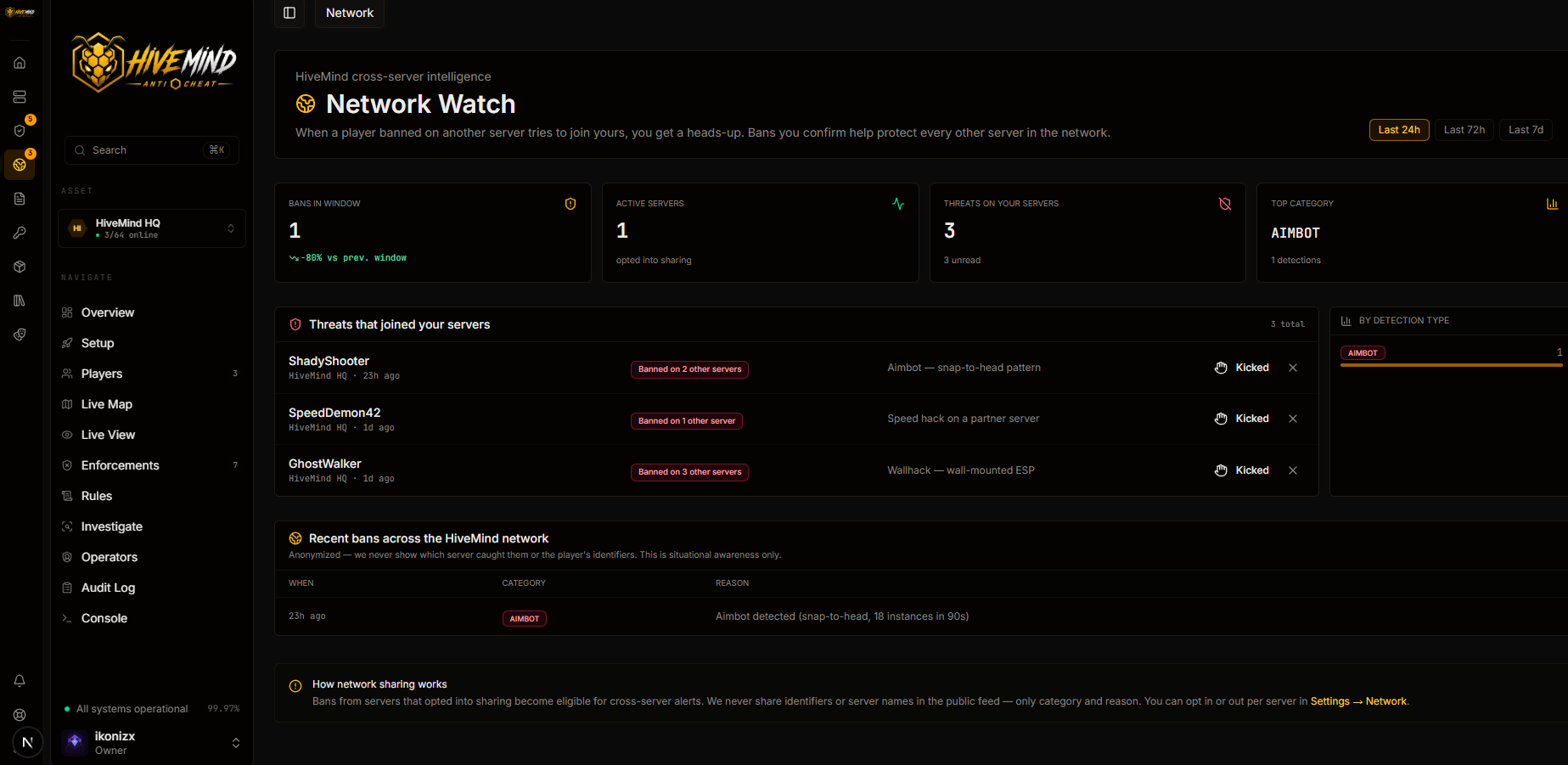The image size is (1568, 765).
Task: Follow the Settings → Network link
Action: [x=1359, y=701]
